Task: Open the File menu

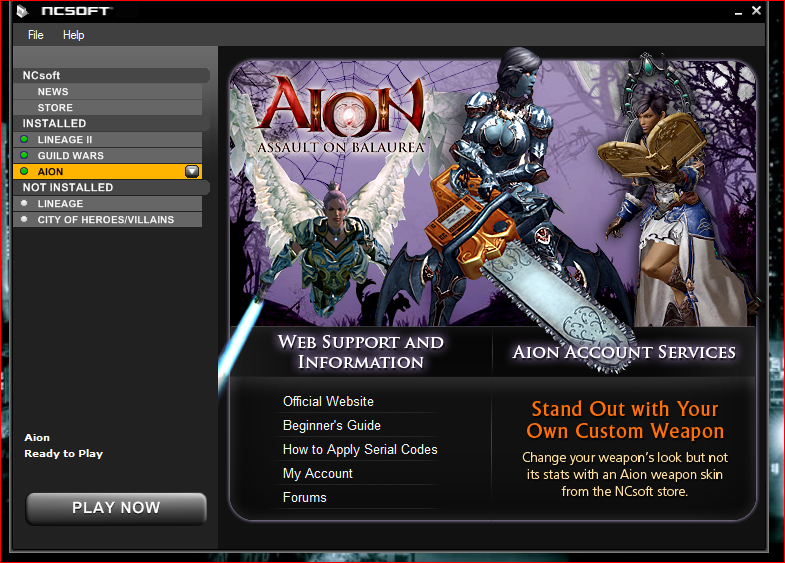Action: click(x=36, y=35)
